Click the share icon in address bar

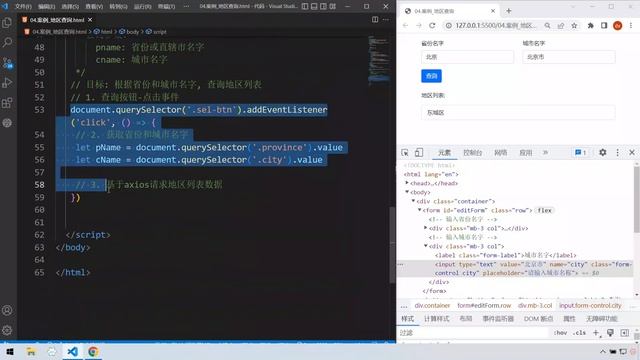pyautogui.click(x=561, y=25)
